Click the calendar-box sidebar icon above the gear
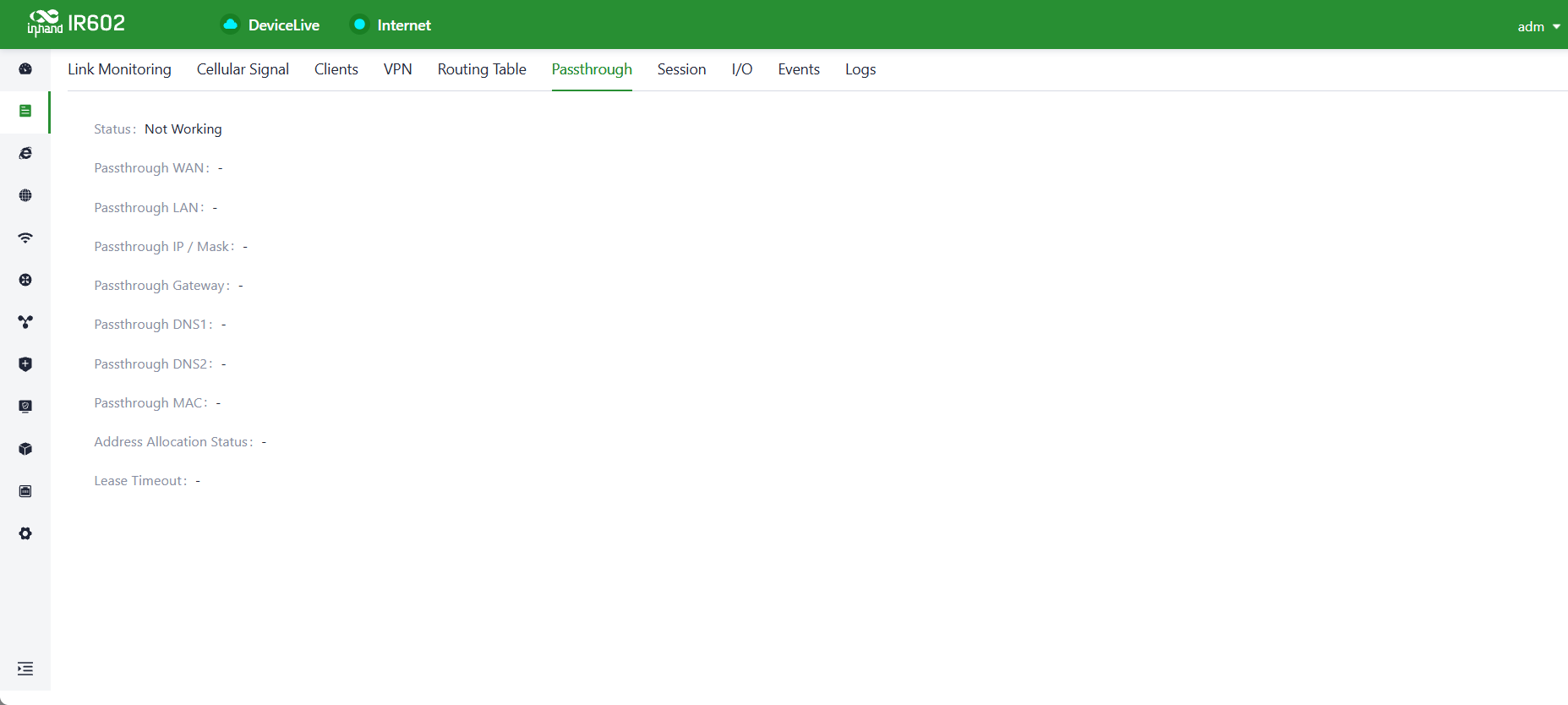The image size is (1568, 705). tap(25, 491)
